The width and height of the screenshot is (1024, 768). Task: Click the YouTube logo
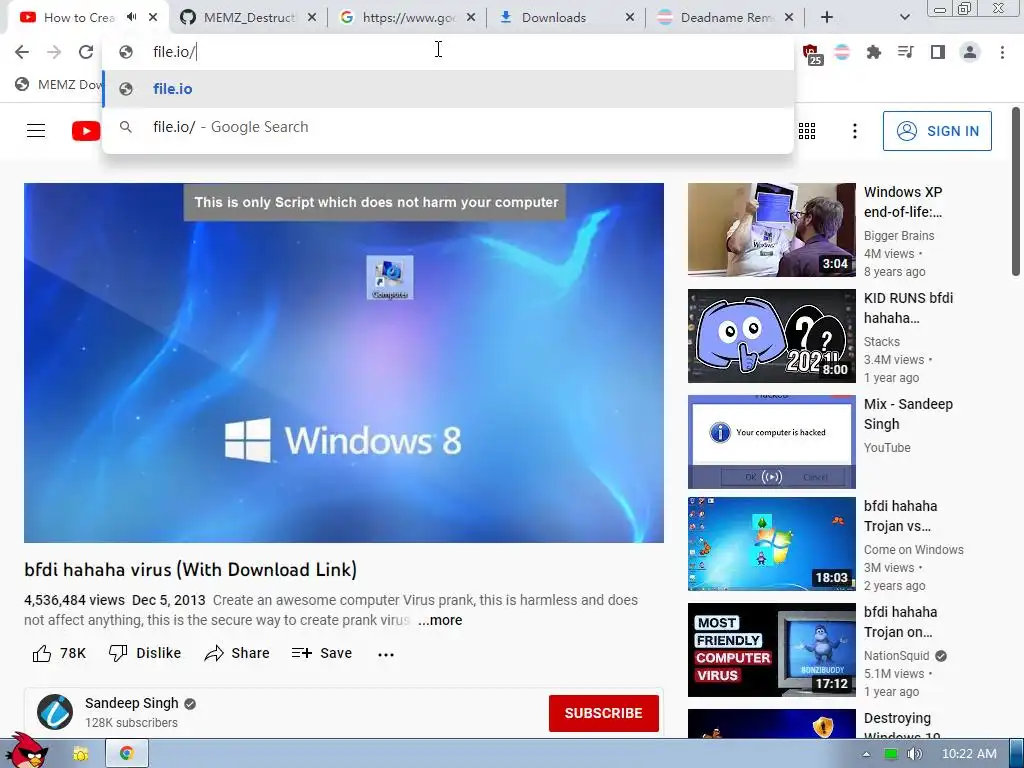click(86, 131)
